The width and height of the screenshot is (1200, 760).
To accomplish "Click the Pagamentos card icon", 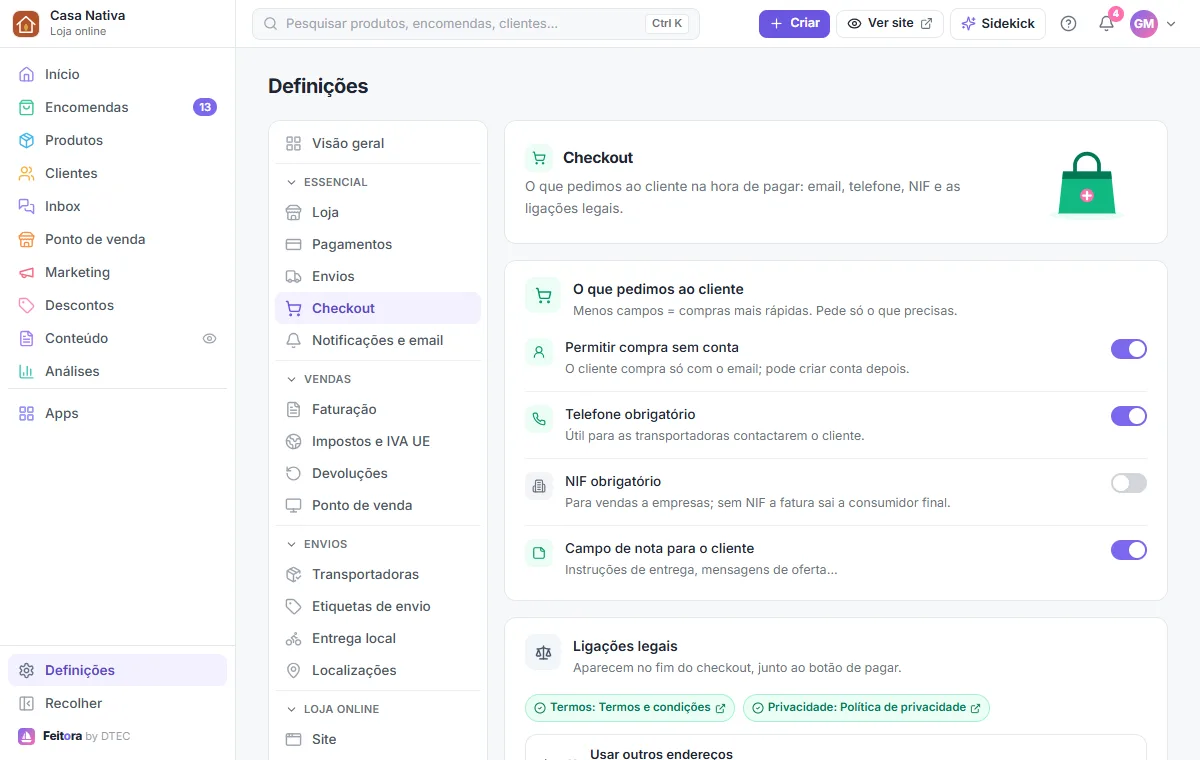I will point(293,244).
